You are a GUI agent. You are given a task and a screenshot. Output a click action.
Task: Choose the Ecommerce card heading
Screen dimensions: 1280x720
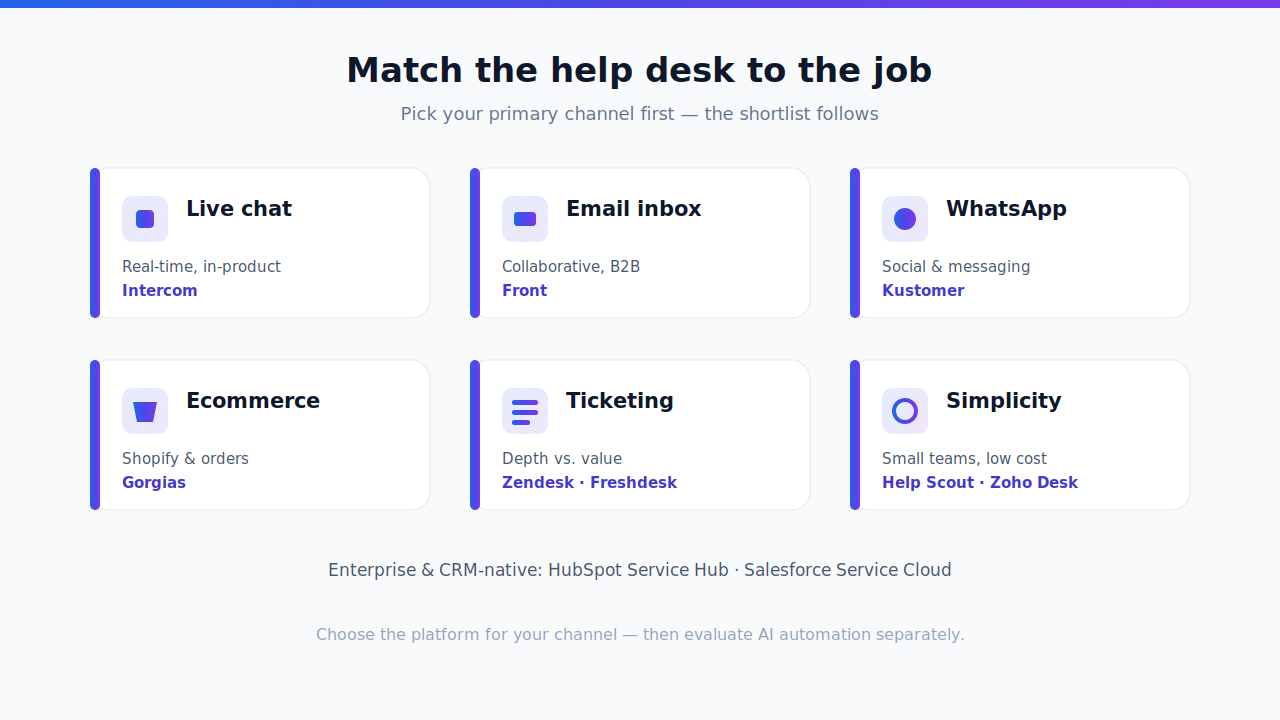point(253,401)
